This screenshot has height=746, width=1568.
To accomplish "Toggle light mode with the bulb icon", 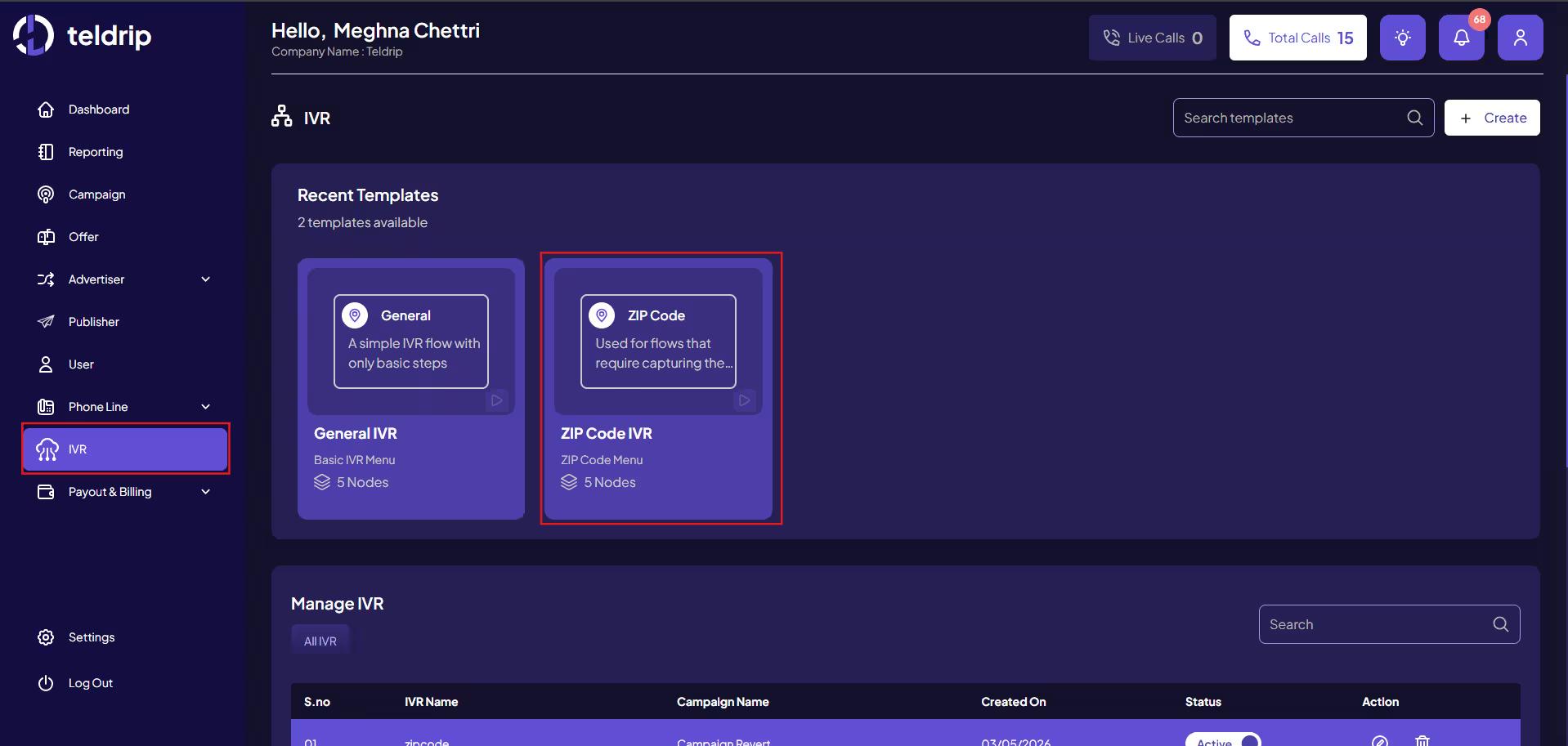I will [1402, 38].
